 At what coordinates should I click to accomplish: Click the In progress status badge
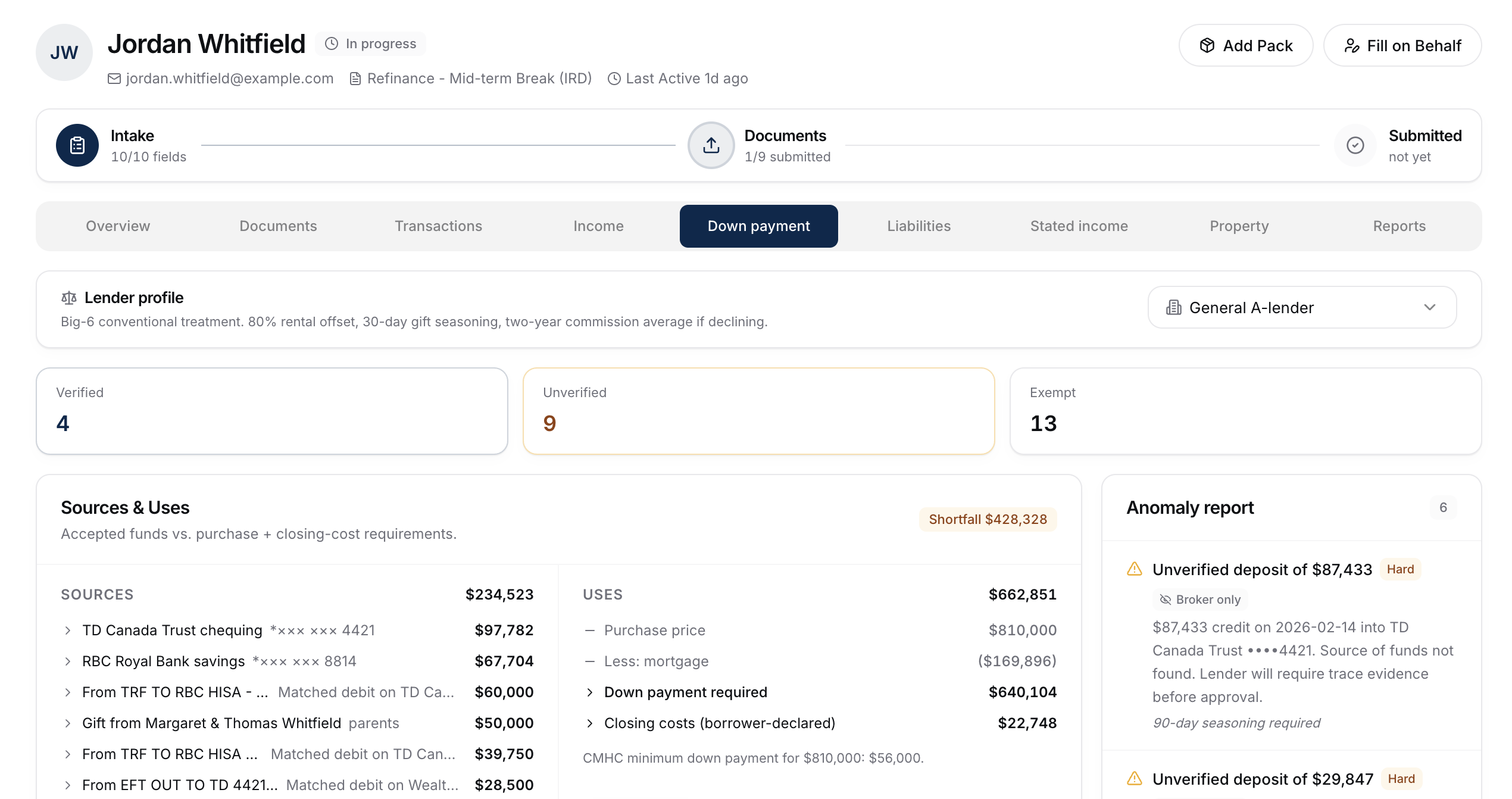(370, 44)
